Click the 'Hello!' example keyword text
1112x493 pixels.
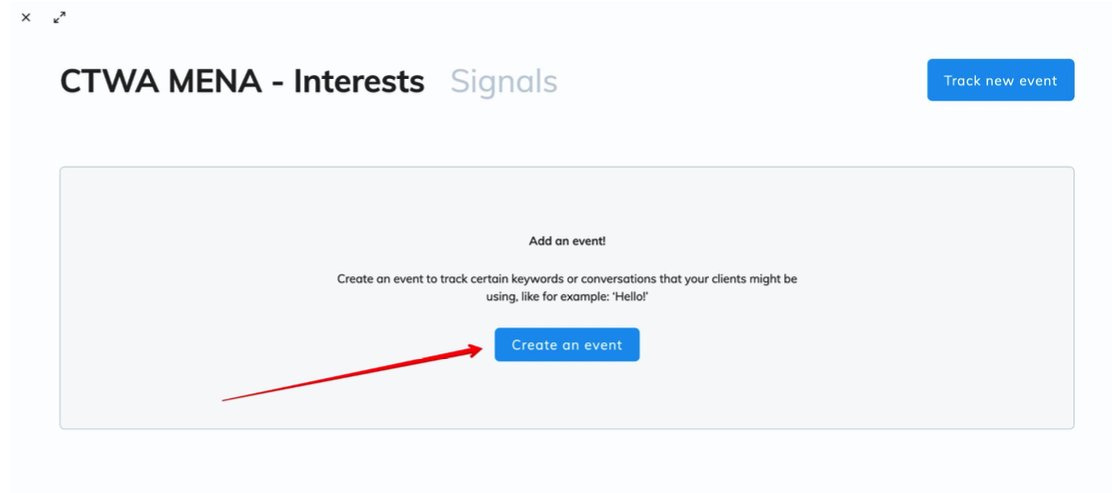pos(633,298)
